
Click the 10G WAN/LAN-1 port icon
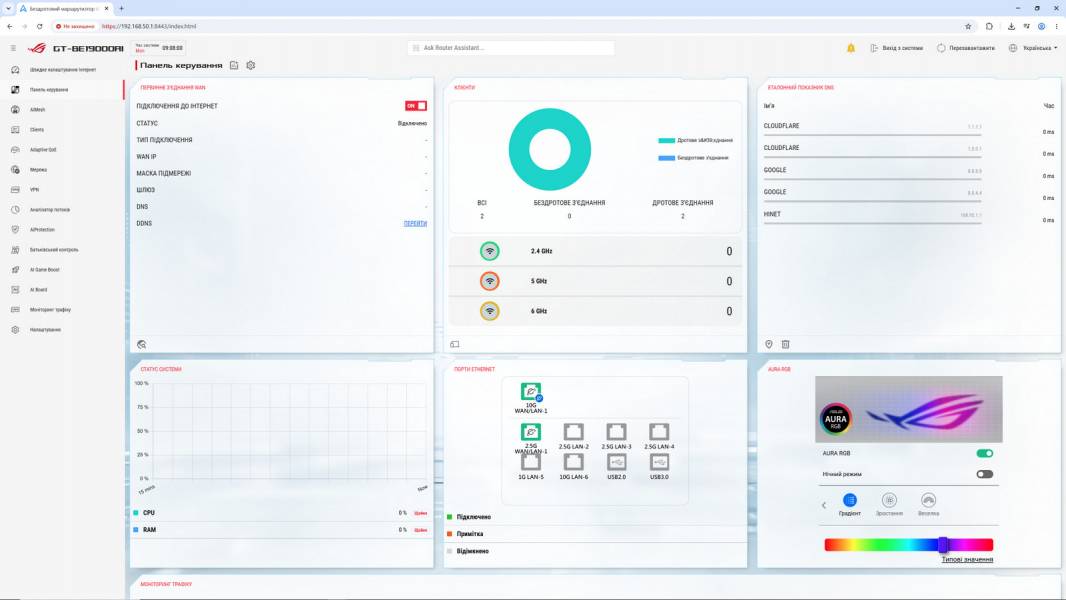pyautogui.click(x=531, y=392)
